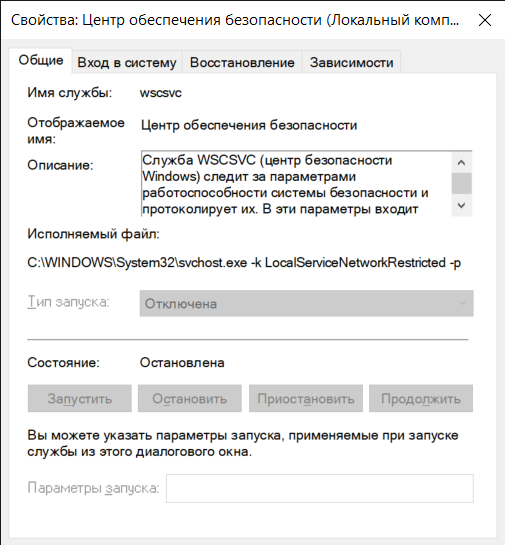Click inside the Описание text box

tap(296, 184)
